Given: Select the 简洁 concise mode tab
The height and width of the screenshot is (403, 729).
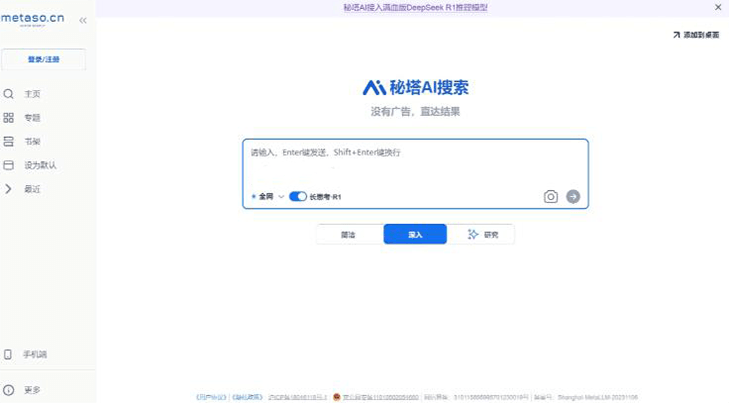Looking at the screenshot, I should pos(348,234).
